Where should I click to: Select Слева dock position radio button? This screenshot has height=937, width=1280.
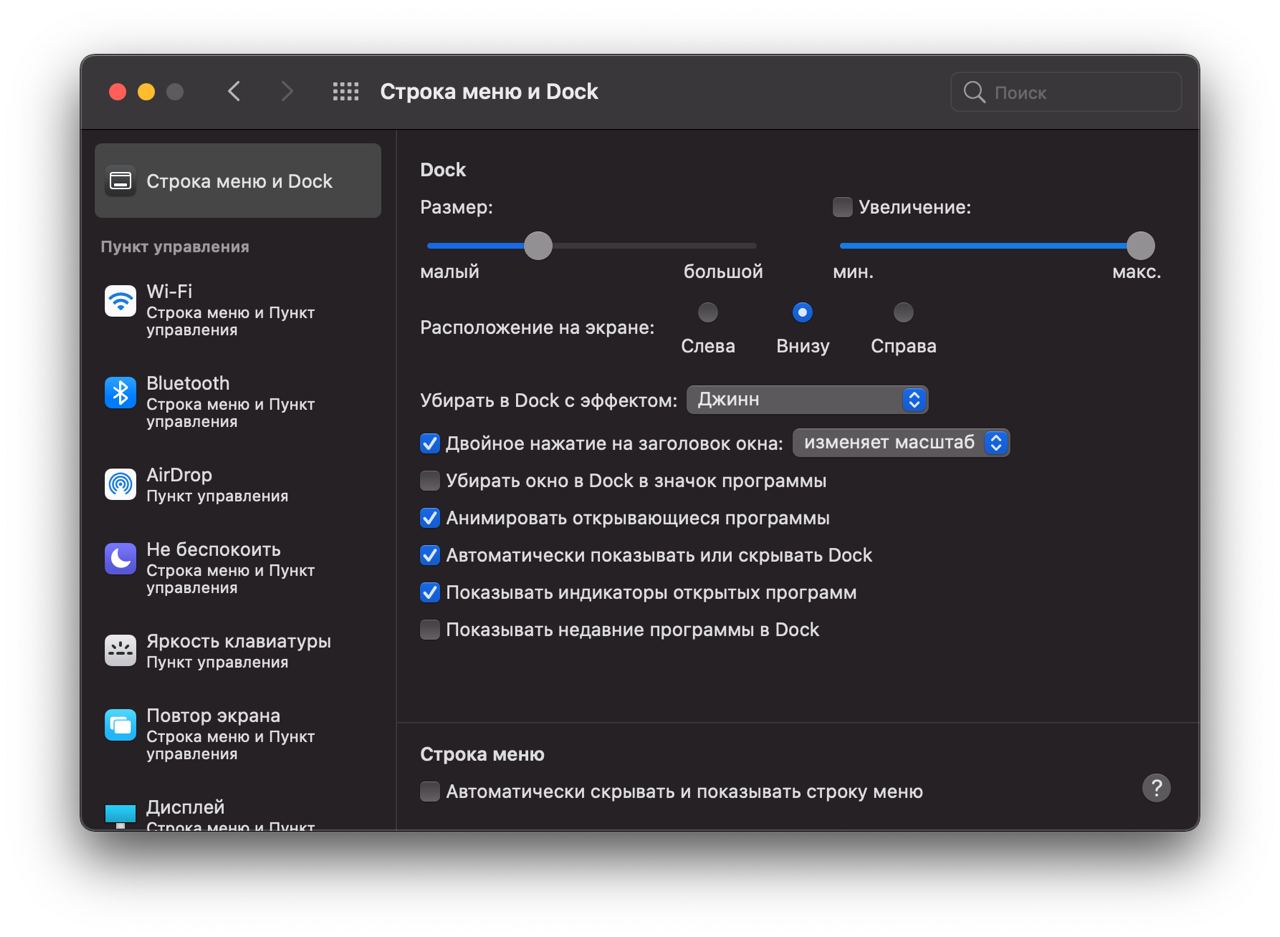point(708,312)
